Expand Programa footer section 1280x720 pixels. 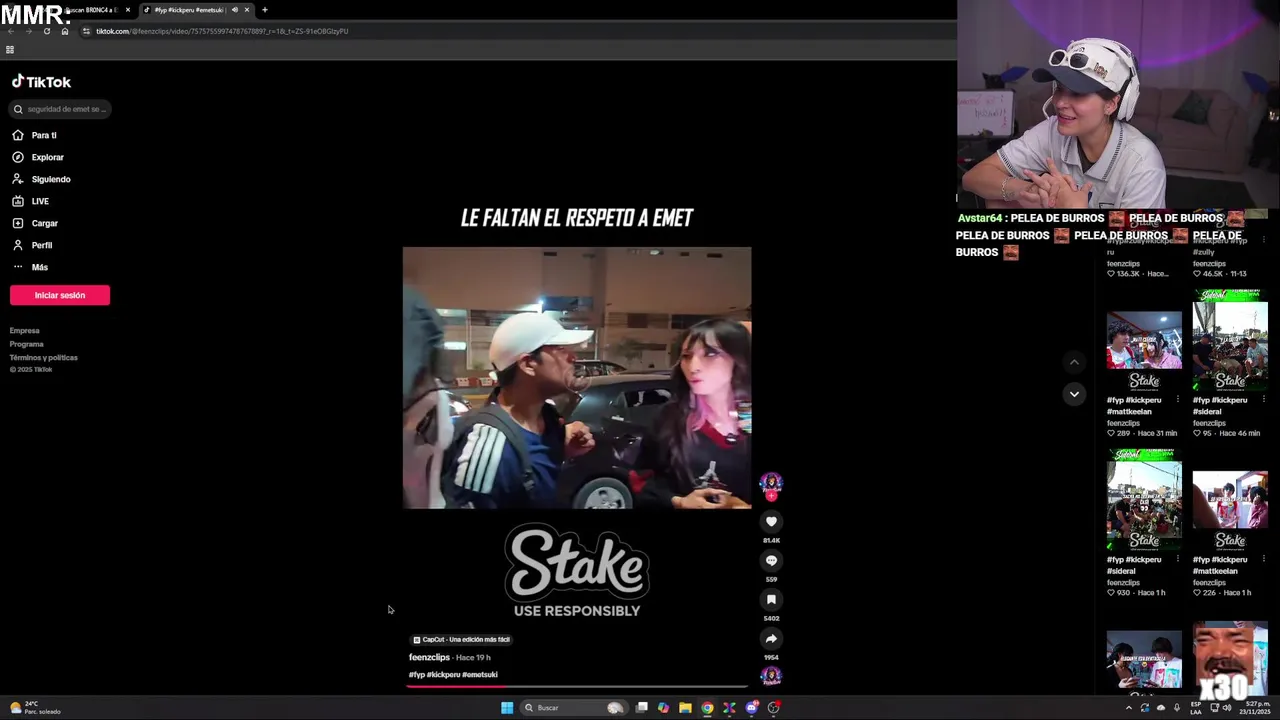[x=27, y=344]
